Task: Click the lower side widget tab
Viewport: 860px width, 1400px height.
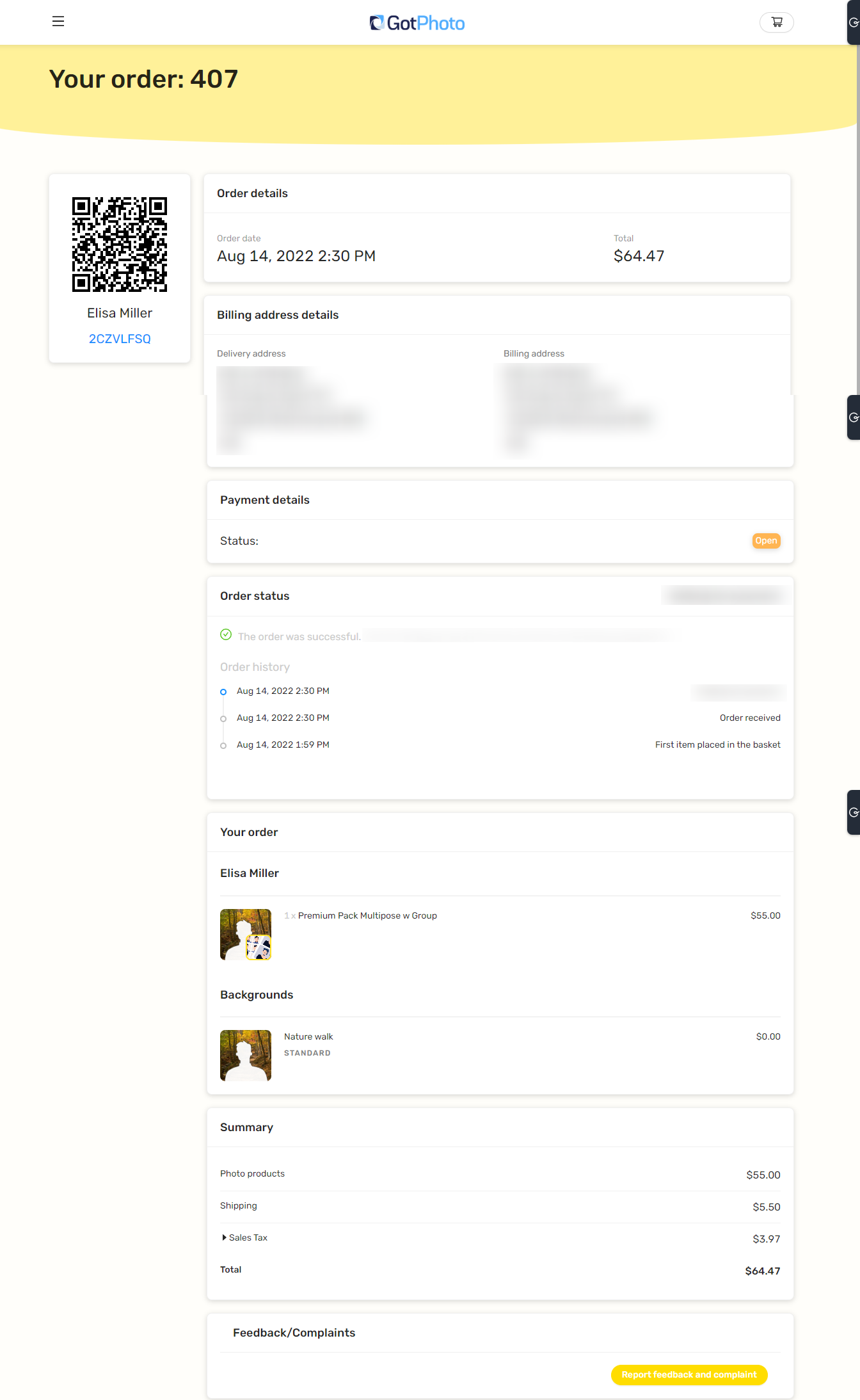Action: tap(853, 812)
